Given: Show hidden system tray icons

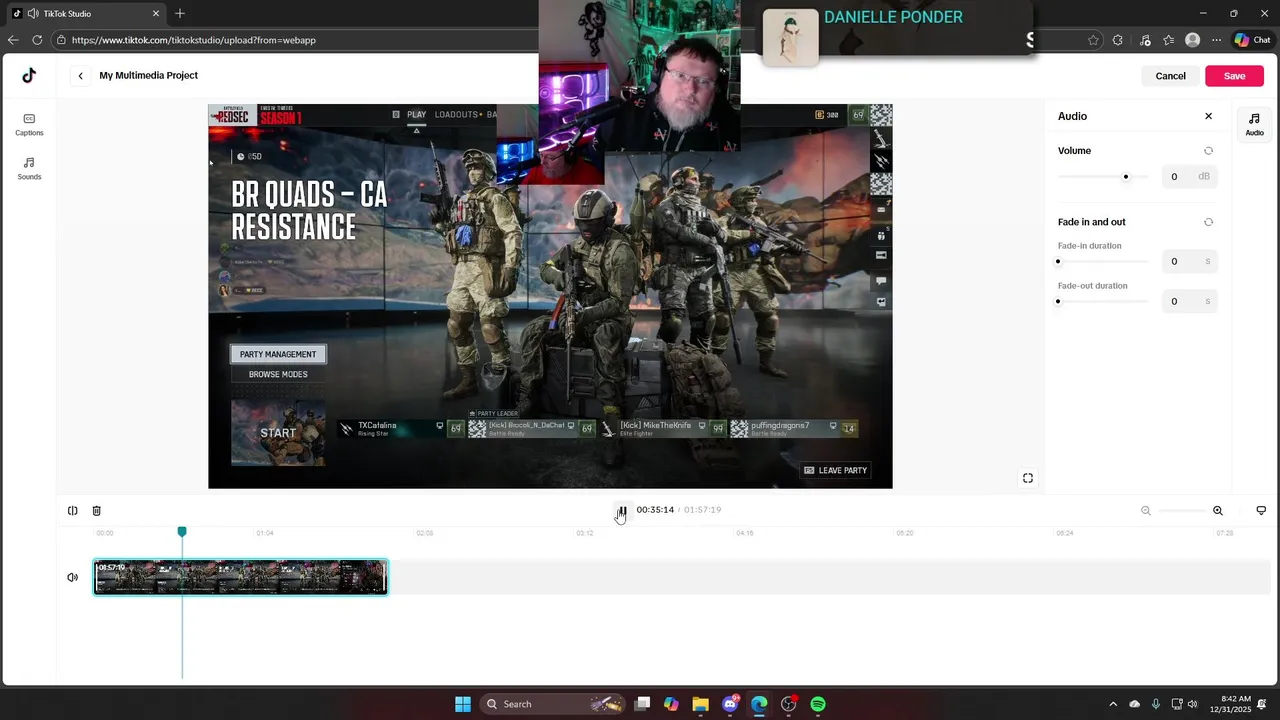Looking at the screenshot, I should click(1113, 704).
